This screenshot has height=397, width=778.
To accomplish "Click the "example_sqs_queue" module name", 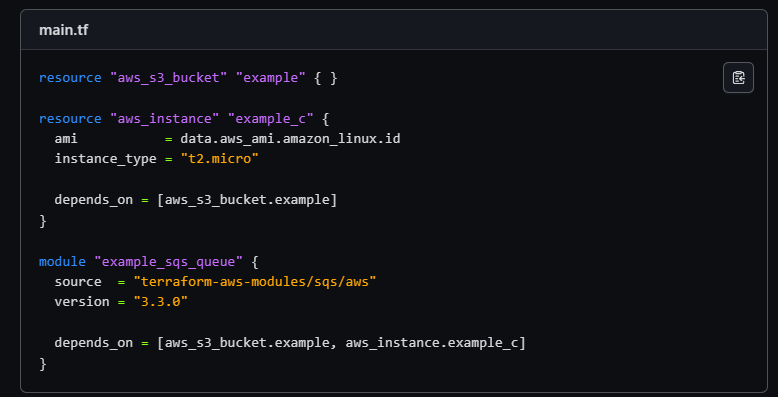I will pos(168,262).
